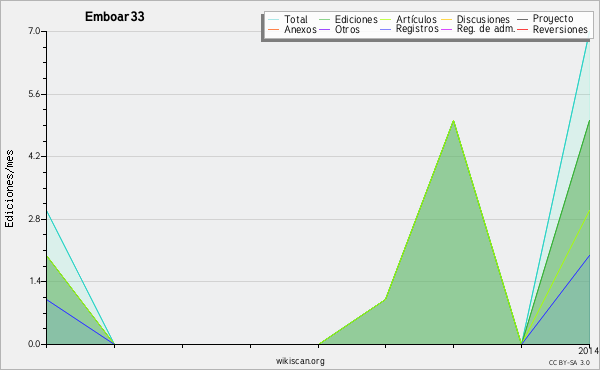Screen dimensions: 600x370
Task: Click the 2.8 y-axis value
Action: (34, 219)
